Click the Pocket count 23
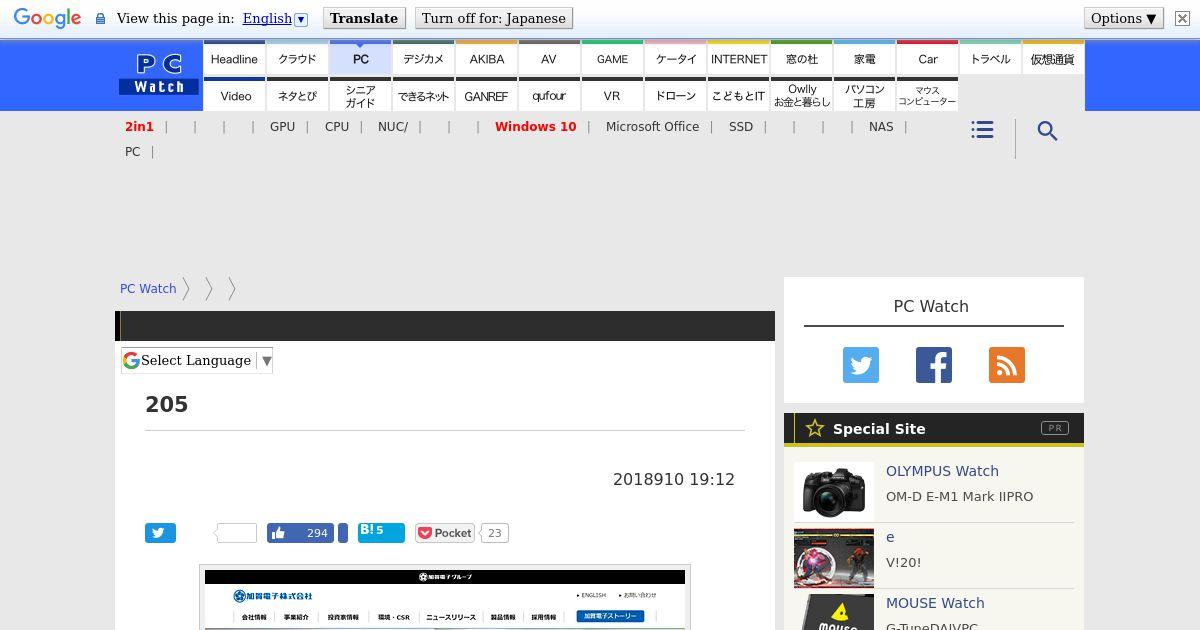1200x630 pixels. [x=495, y=533]
